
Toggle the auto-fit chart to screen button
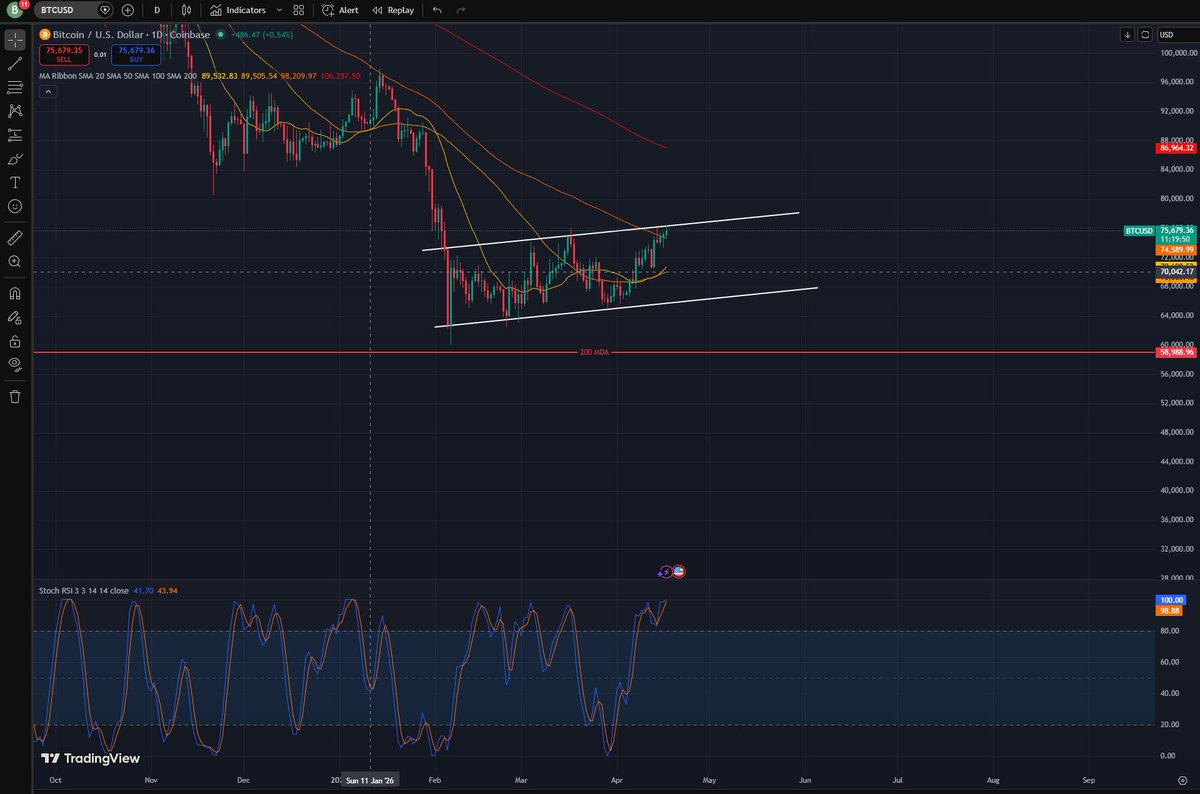click(x=1145, y=35)
